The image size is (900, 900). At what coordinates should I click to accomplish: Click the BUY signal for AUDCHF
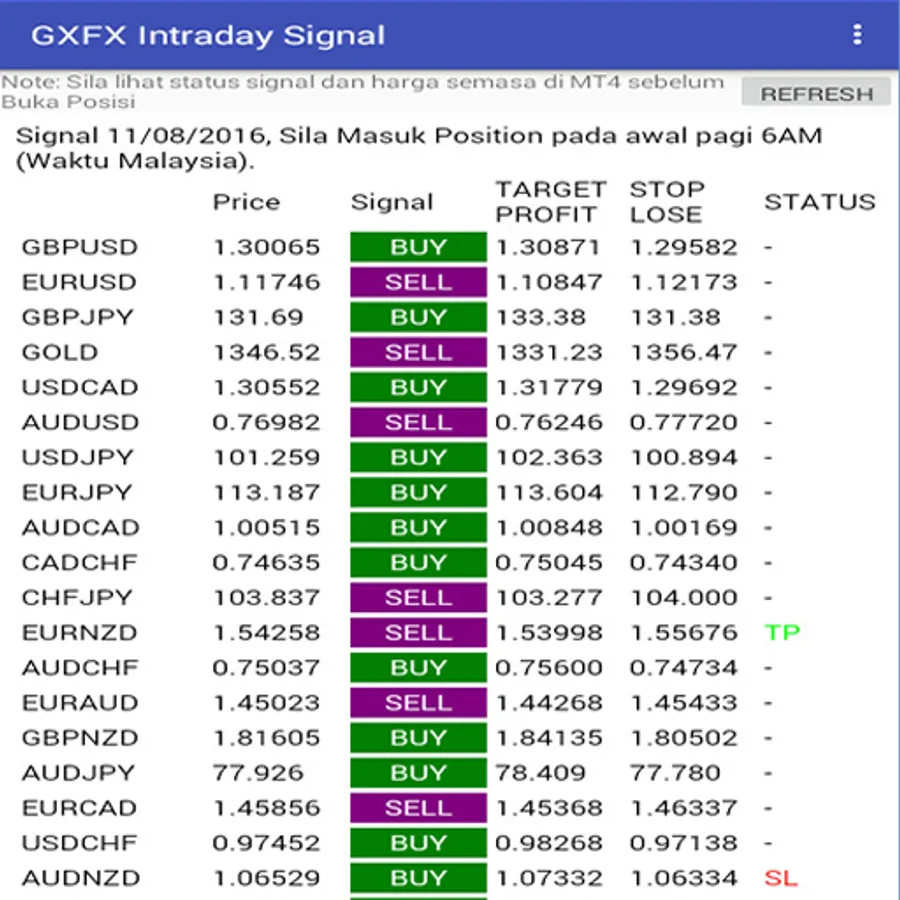(x=418, y=668)
